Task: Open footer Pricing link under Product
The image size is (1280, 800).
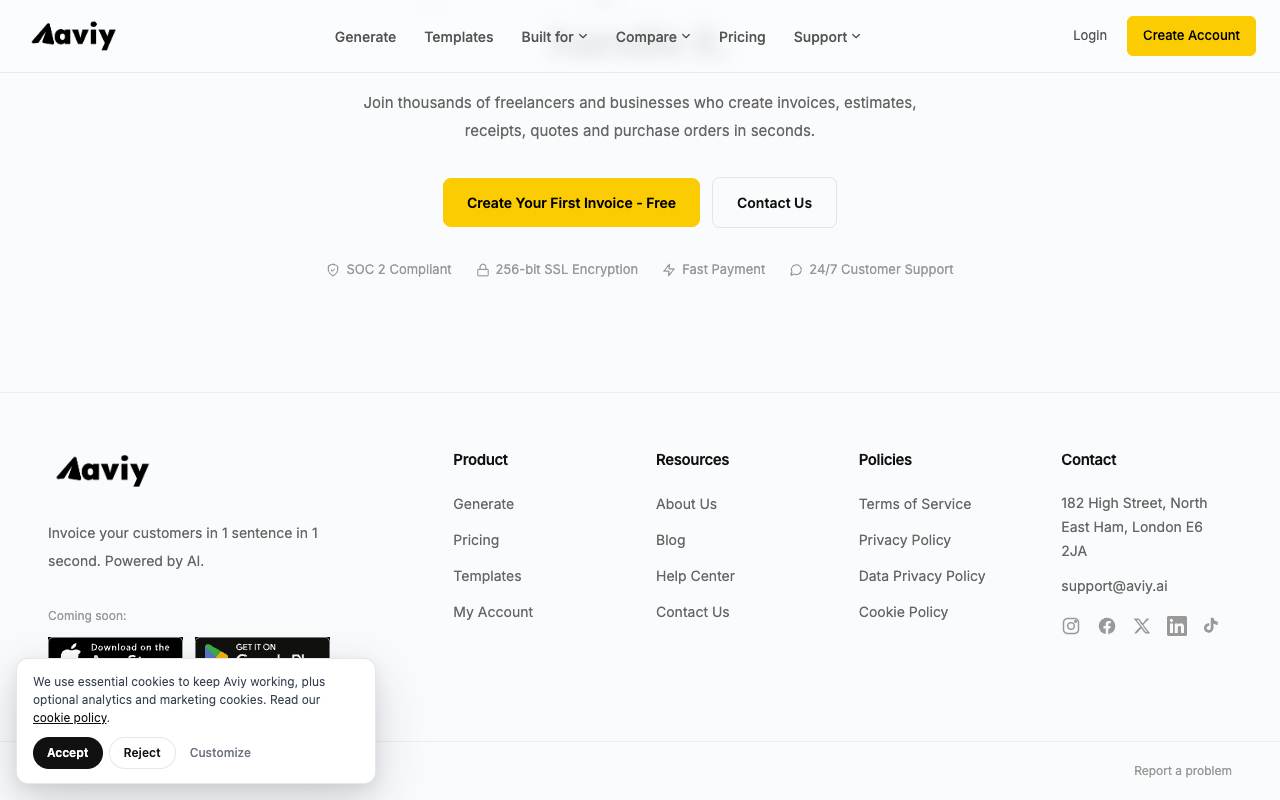Action: coord(476,540)
